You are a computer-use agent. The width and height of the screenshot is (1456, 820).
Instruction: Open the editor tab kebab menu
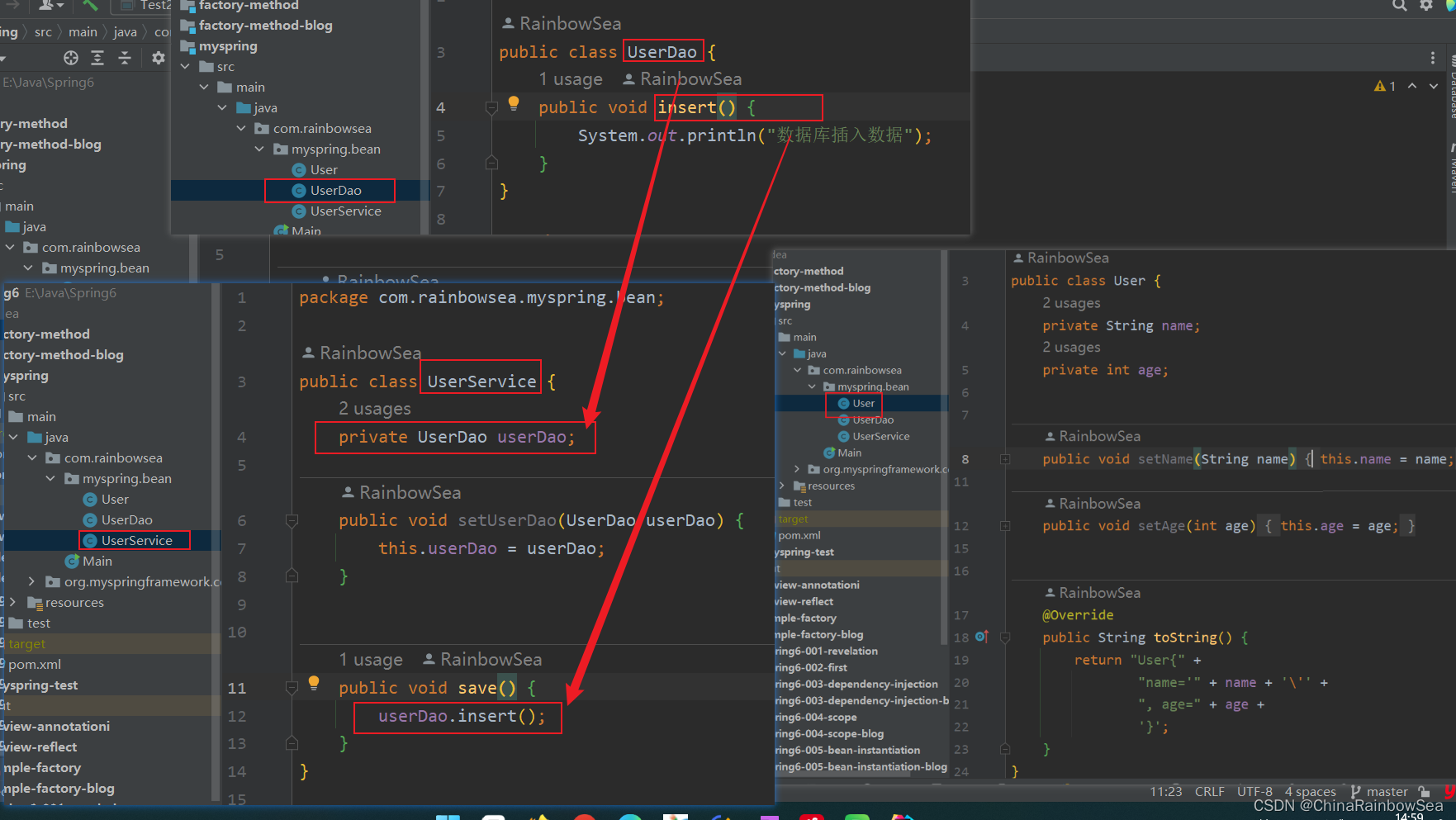[x=1433, y=58]
